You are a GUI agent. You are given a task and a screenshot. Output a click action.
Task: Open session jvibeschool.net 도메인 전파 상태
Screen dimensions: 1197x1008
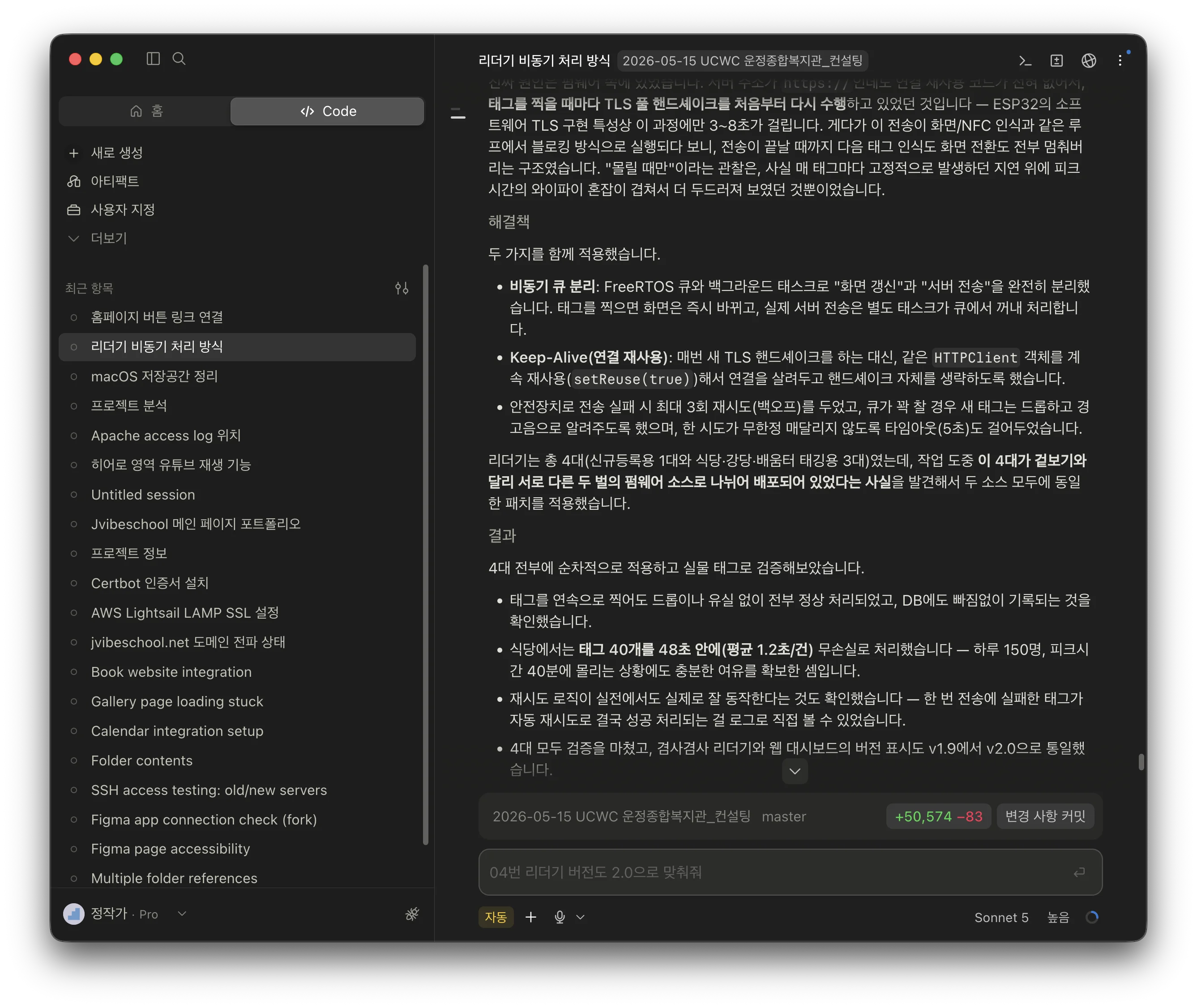pos(237,642)
